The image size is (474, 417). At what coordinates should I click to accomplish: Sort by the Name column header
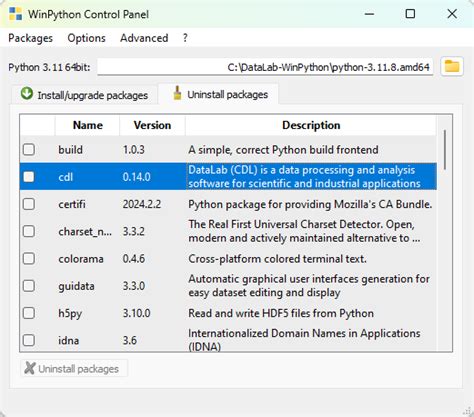pyautogui.click(x=88, y=125)
